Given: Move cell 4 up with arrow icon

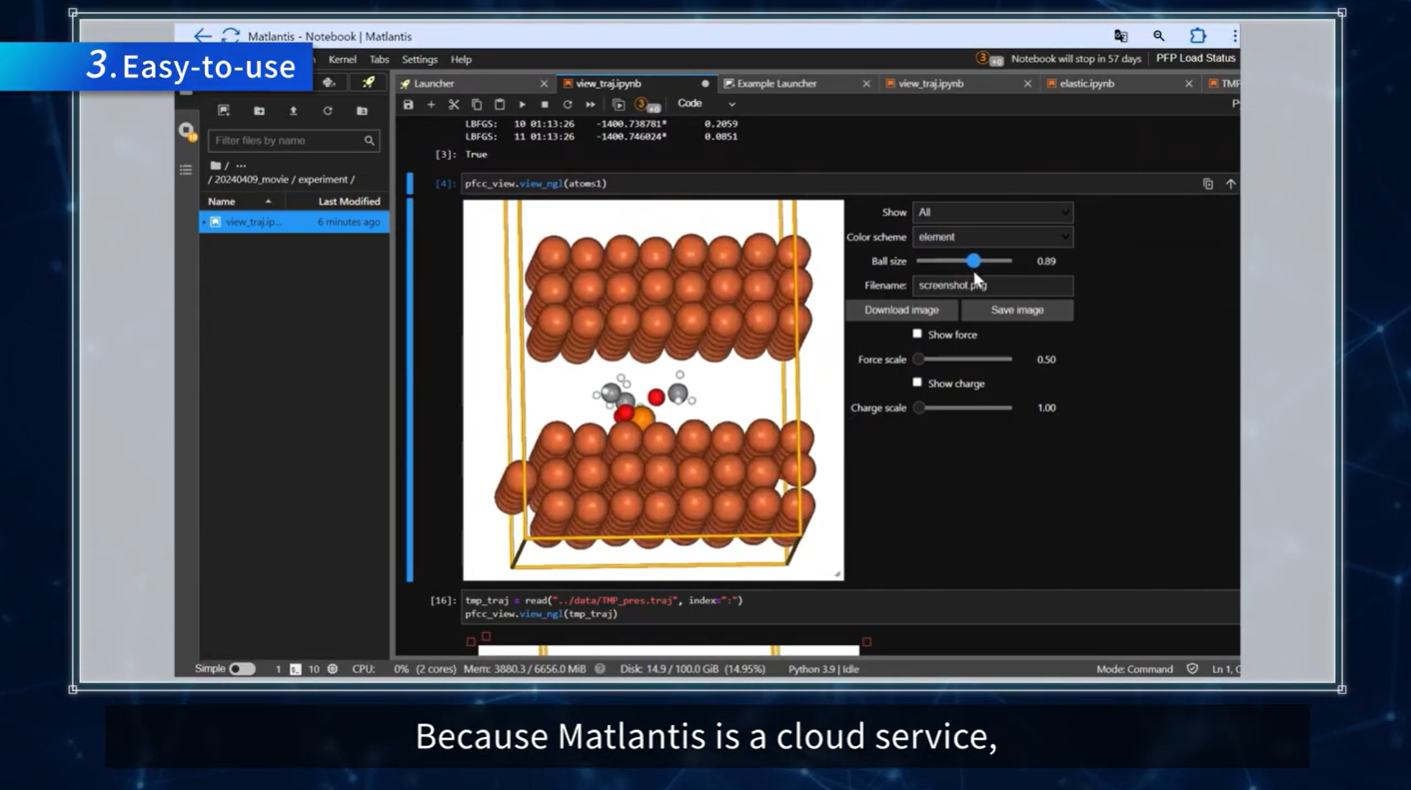Looking at the screenshot, I should [x=1231, y=184].
